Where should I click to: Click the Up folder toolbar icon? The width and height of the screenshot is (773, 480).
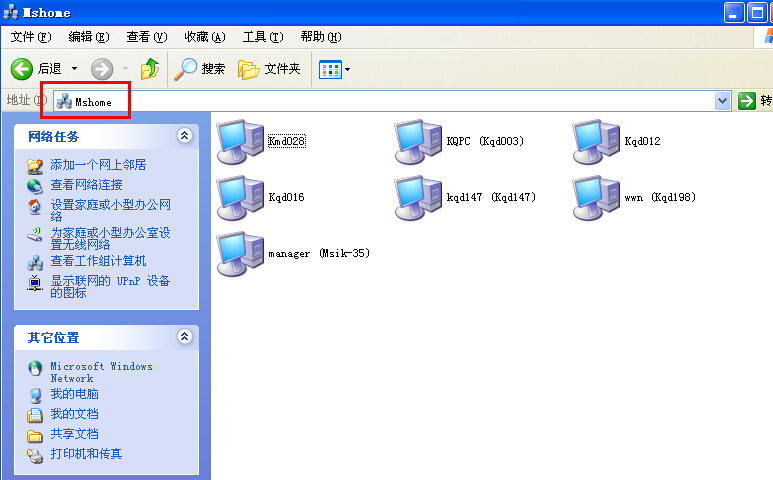150,69
